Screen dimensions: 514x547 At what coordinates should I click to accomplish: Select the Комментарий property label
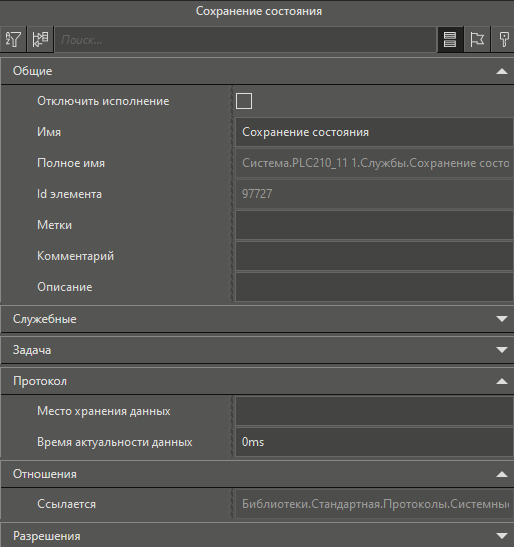click(75, 256)
